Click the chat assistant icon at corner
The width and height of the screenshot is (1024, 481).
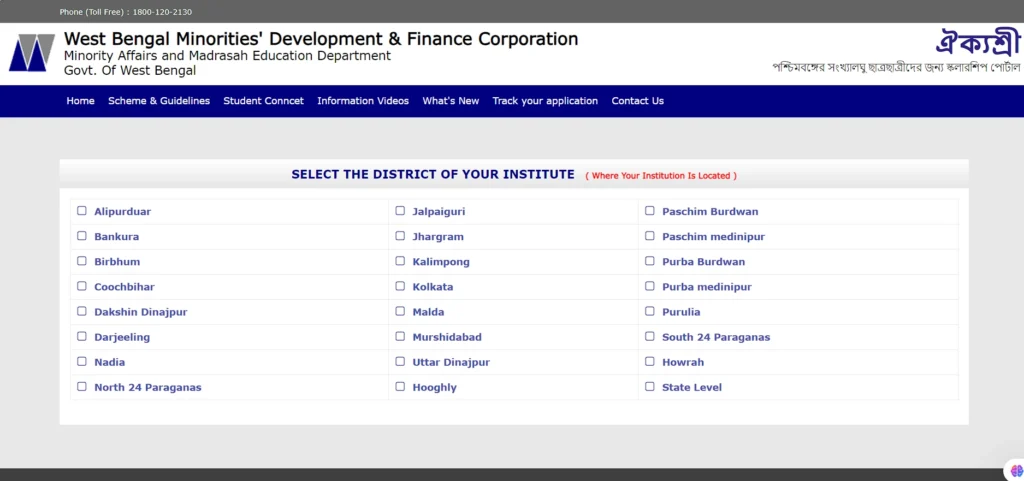tap(1016, 470)
